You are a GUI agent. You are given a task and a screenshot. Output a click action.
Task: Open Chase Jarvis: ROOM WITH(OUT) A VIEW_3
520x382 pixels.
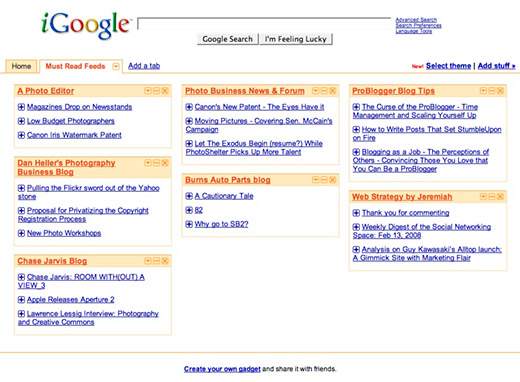coord(81,281)
